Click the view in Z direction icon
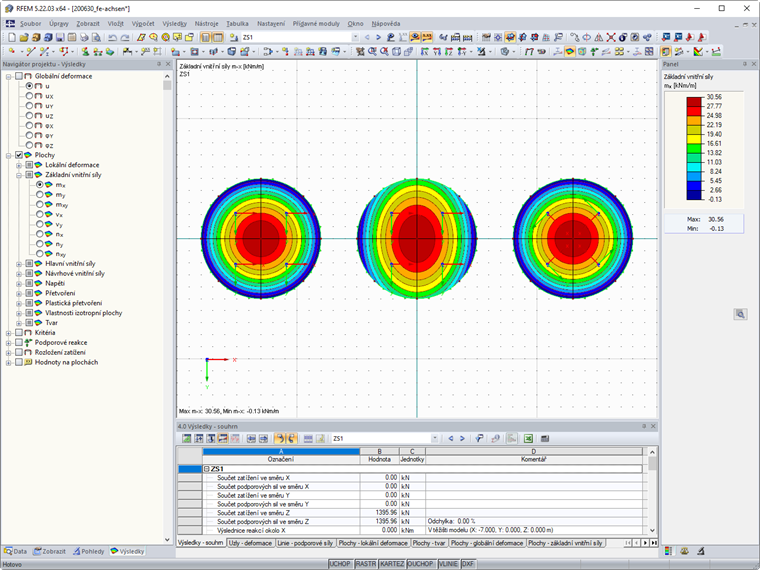 pyautogui.click(x=449, y=51)
